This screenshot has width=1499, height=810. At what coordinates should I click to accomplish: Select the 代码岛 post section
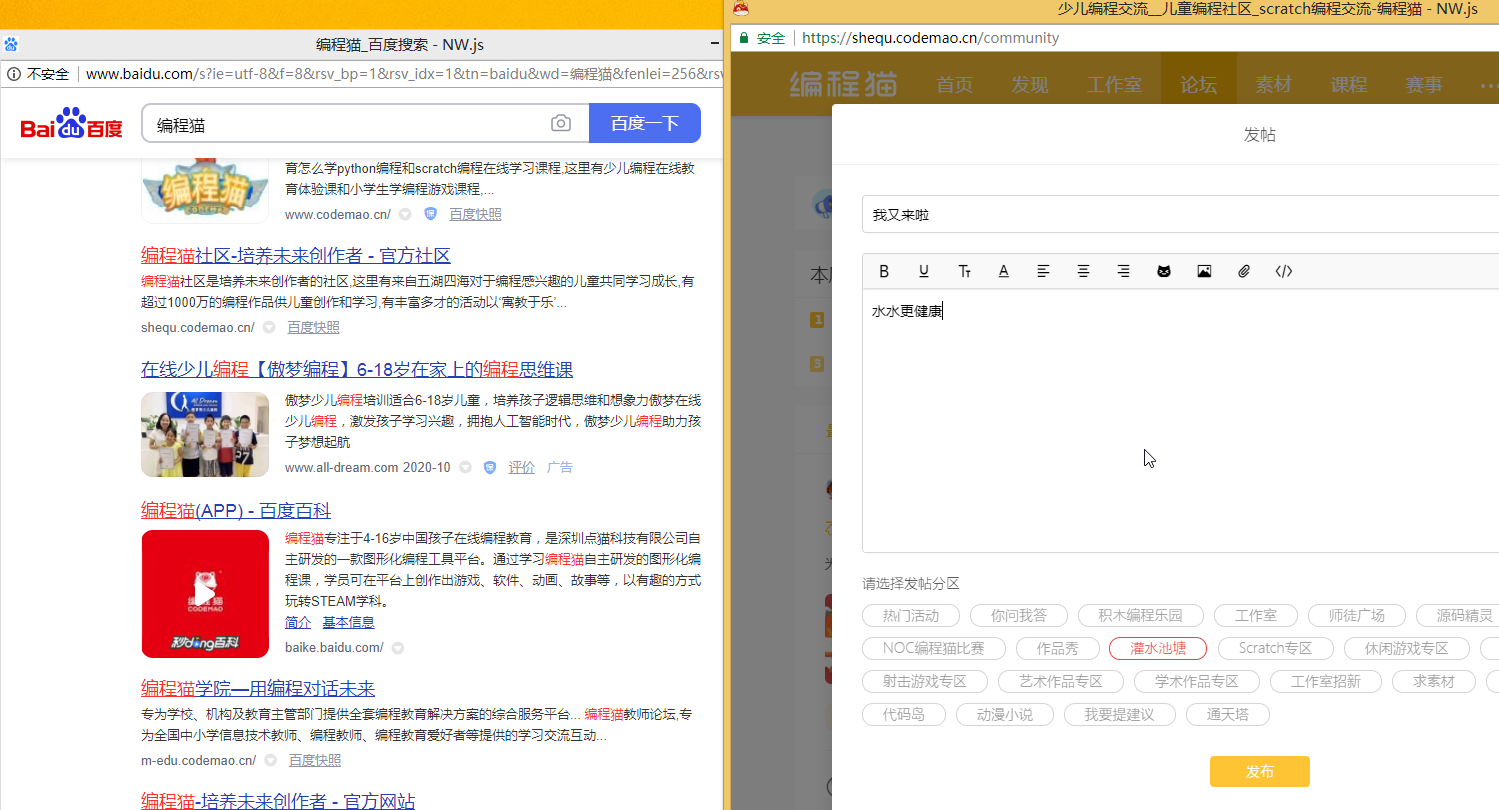904,714
